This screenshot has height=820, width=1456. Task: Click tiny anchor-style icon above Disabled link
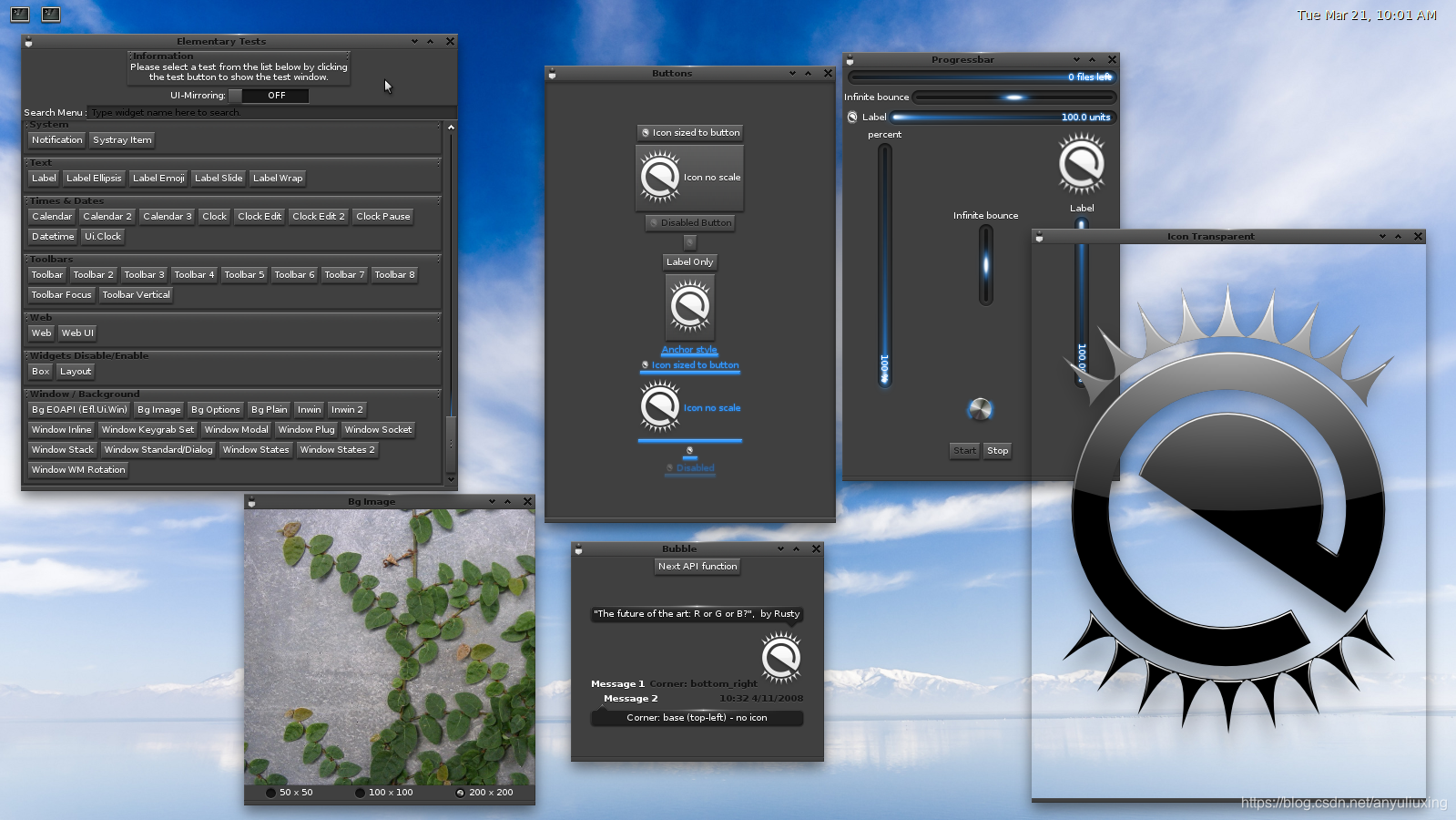(x=689, y=450)
